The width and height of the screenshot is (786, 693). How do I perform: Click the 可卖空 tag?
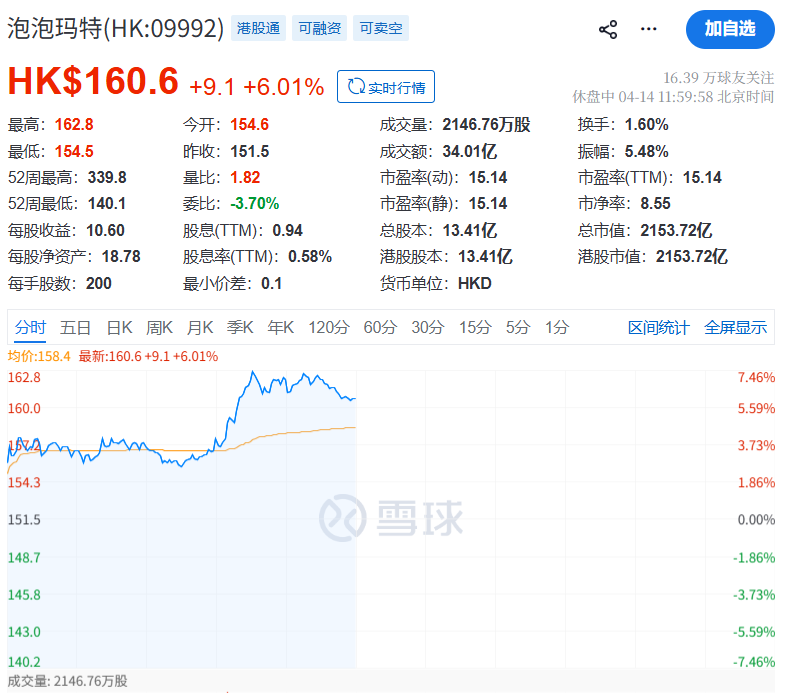(x=382, y=28)
